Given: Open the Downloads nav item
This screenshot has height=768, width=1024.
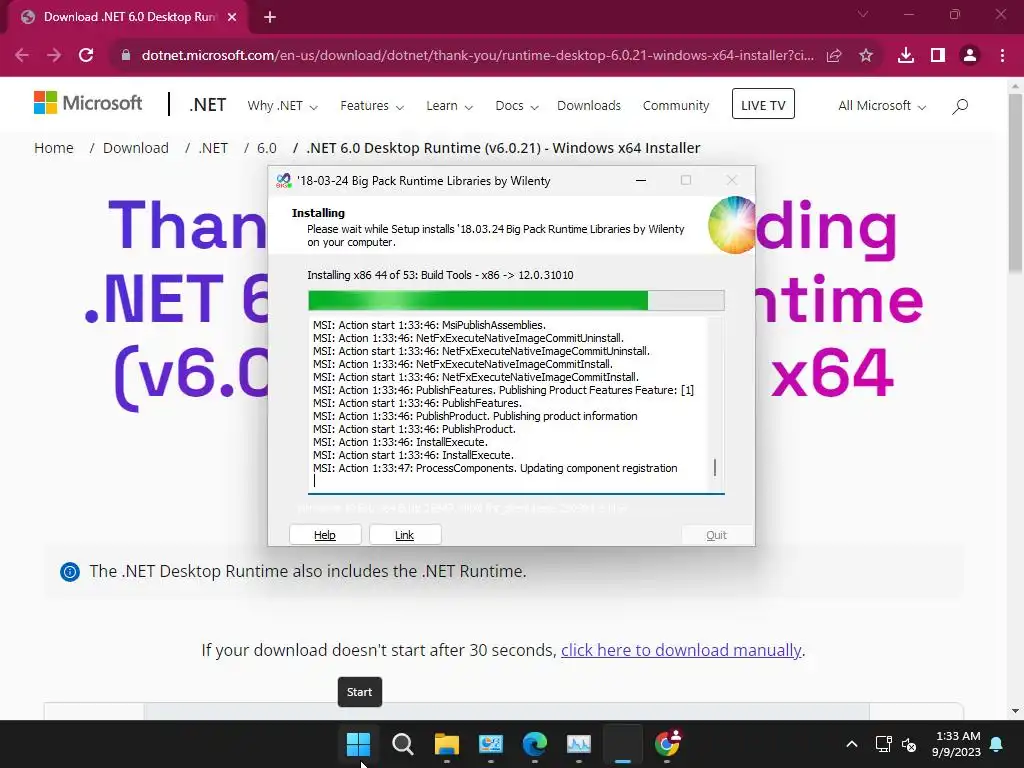Looking at the screenshot, I should [x=589, y=106].
